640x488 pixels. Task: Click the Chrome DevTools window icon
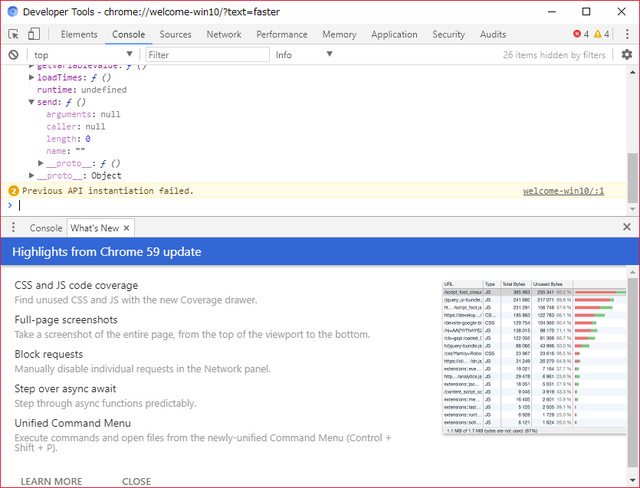coord(13,11)
